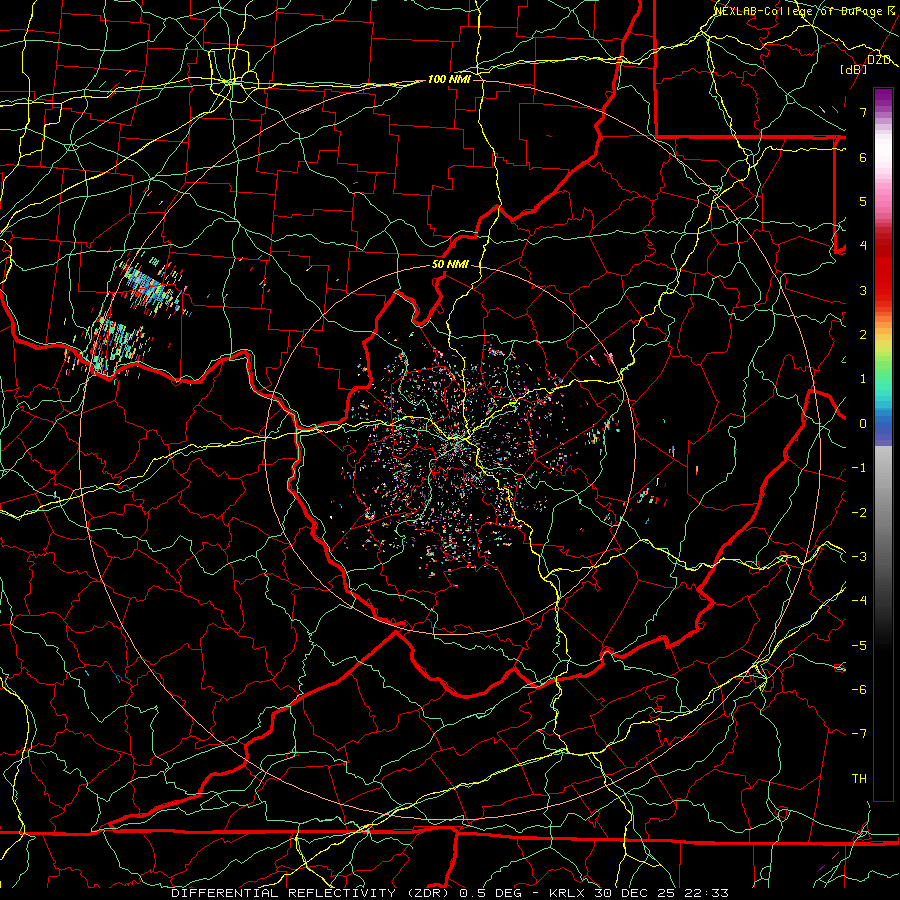Click the -6 value on the dB scale

point(859,690)
